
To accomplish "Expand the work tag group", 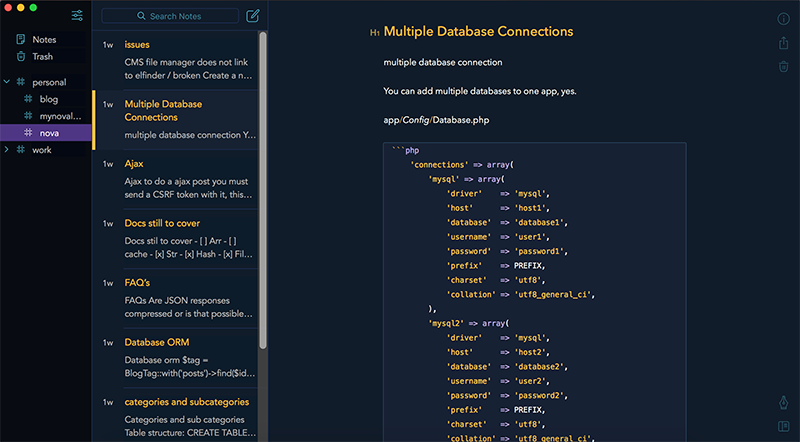I will (x=7, y=150).
